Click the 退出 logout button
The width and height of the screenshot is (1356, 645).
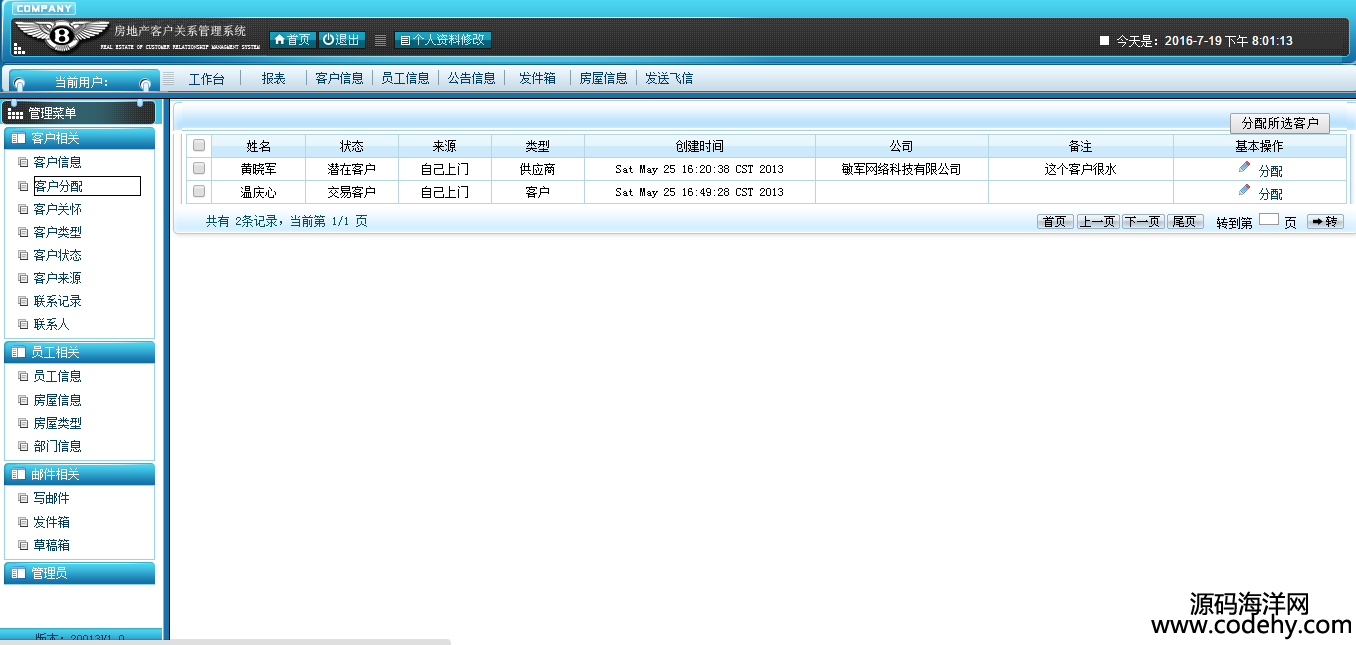point(341,40)
